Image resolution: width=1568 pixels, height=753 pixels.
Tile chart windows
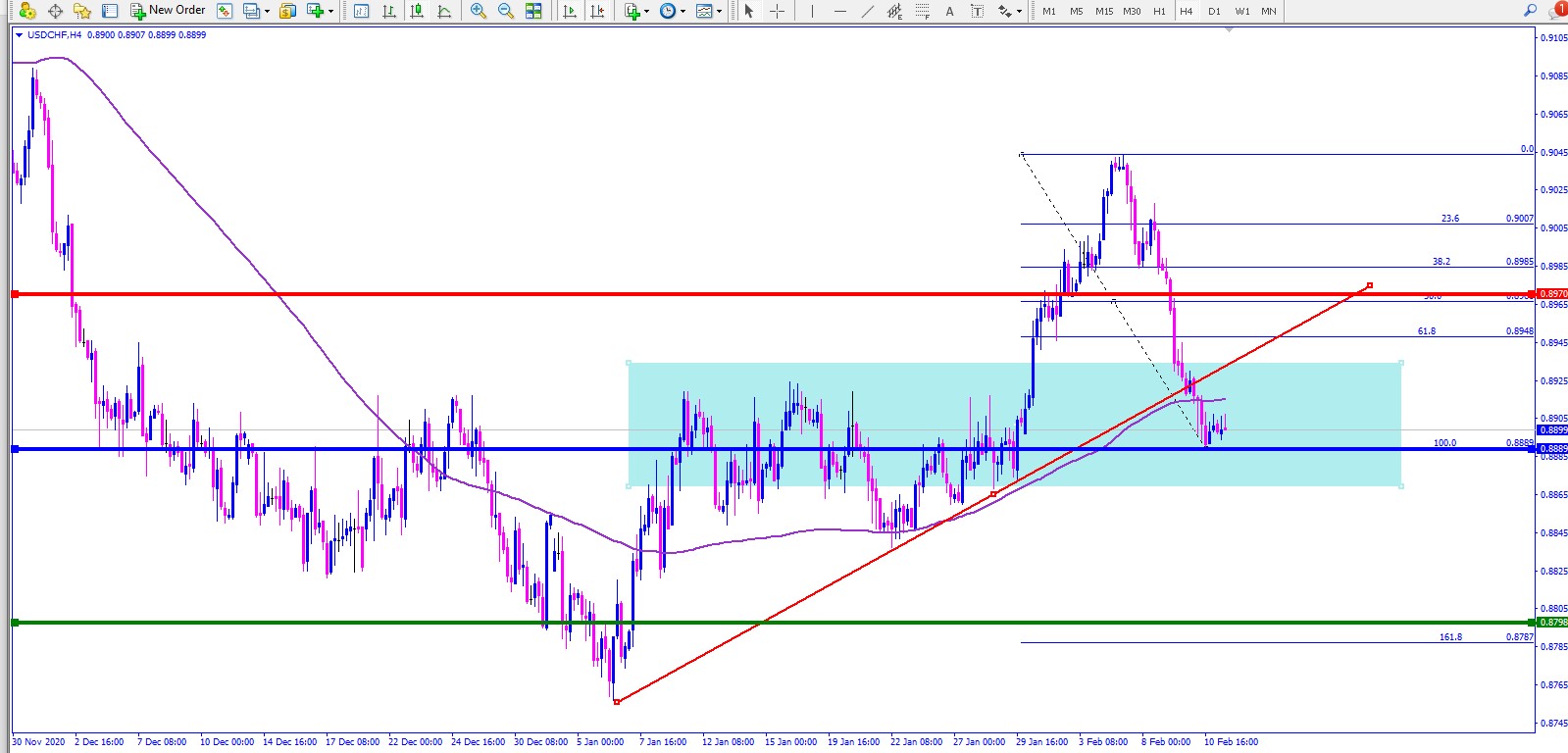click(x=533, y=11)
